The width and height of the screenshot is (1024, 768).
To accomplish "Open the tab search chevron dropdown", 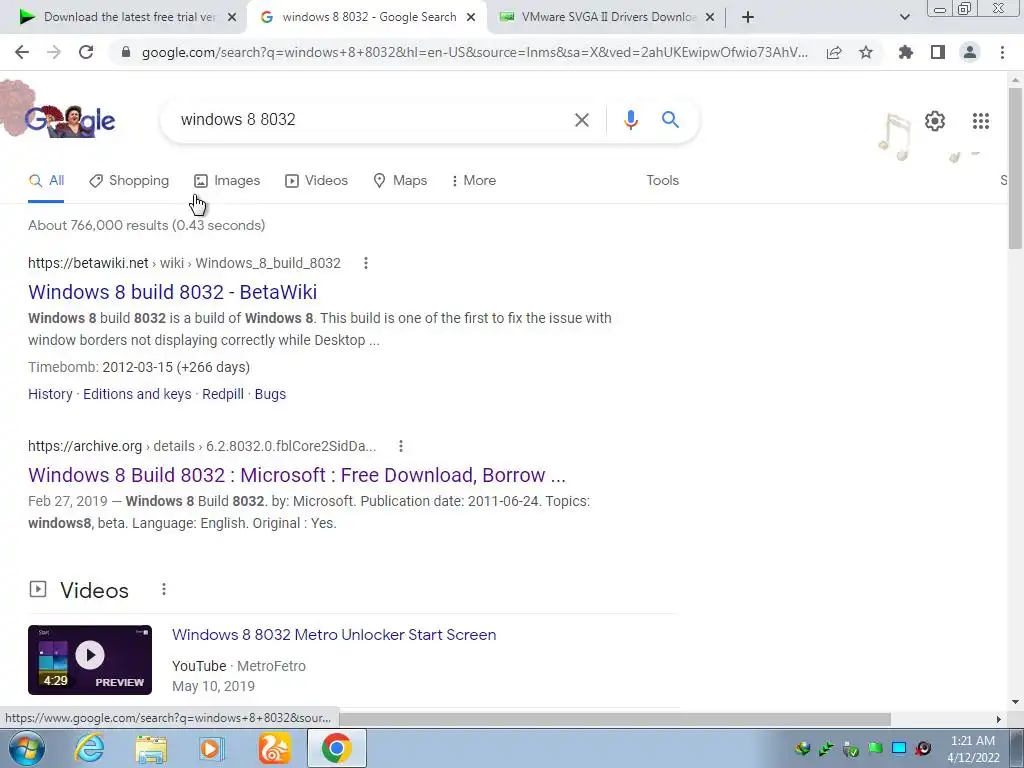I will tap(904, 17).
